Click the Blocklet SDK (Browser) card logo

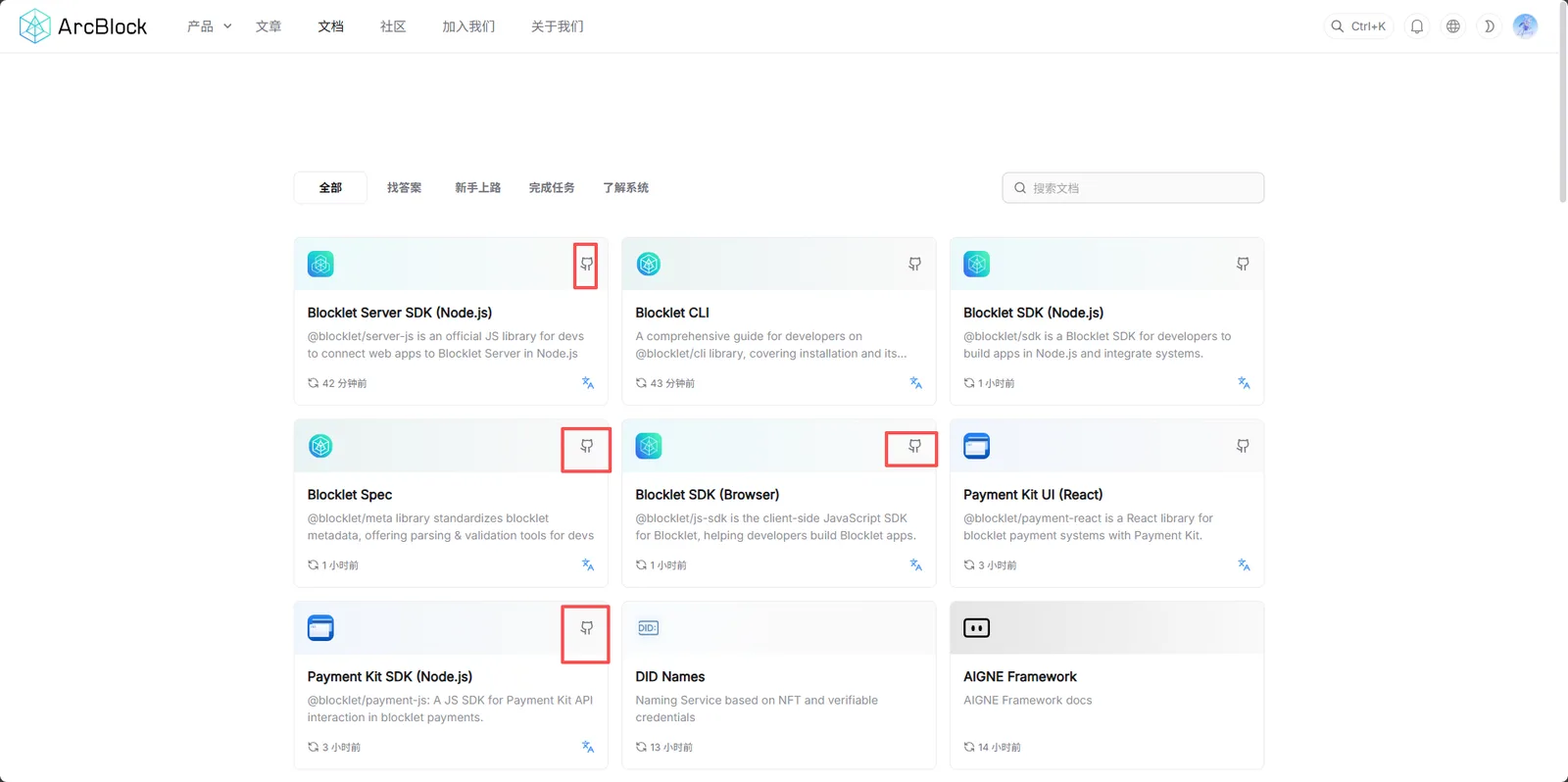pos(649,446)
